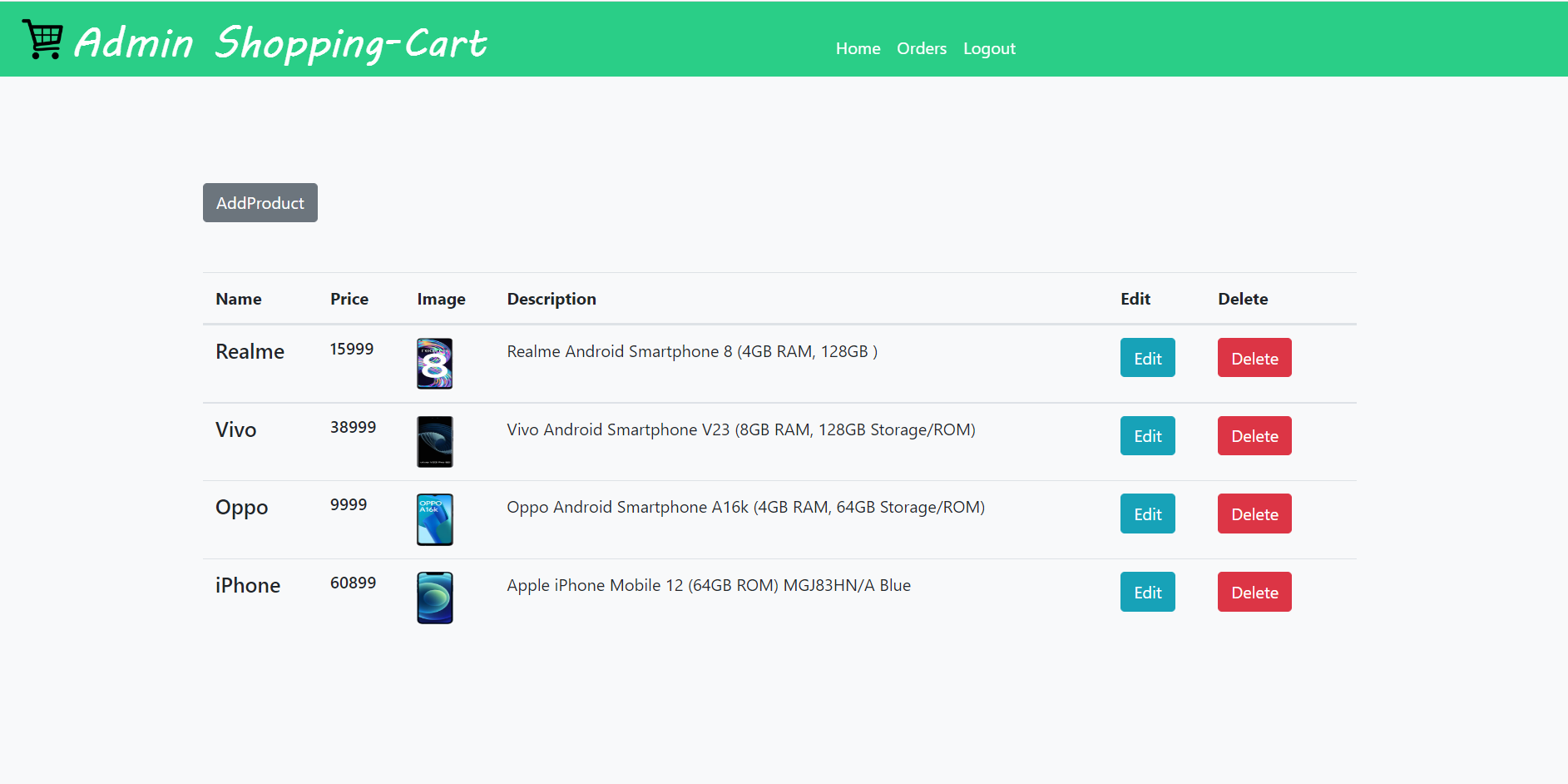The width and height of the screenshot is (1568, 784).
Task: Delete the Realme product
Action: click(x=1254, y=358)
